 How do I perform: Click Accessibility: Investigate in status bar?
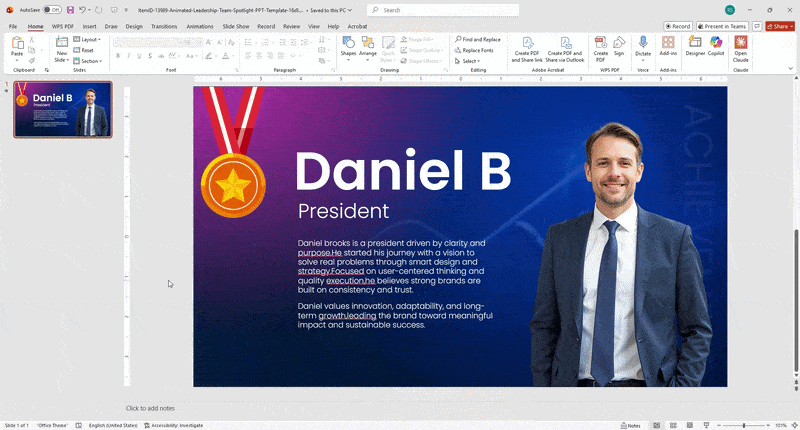click(x=173, y=425)
